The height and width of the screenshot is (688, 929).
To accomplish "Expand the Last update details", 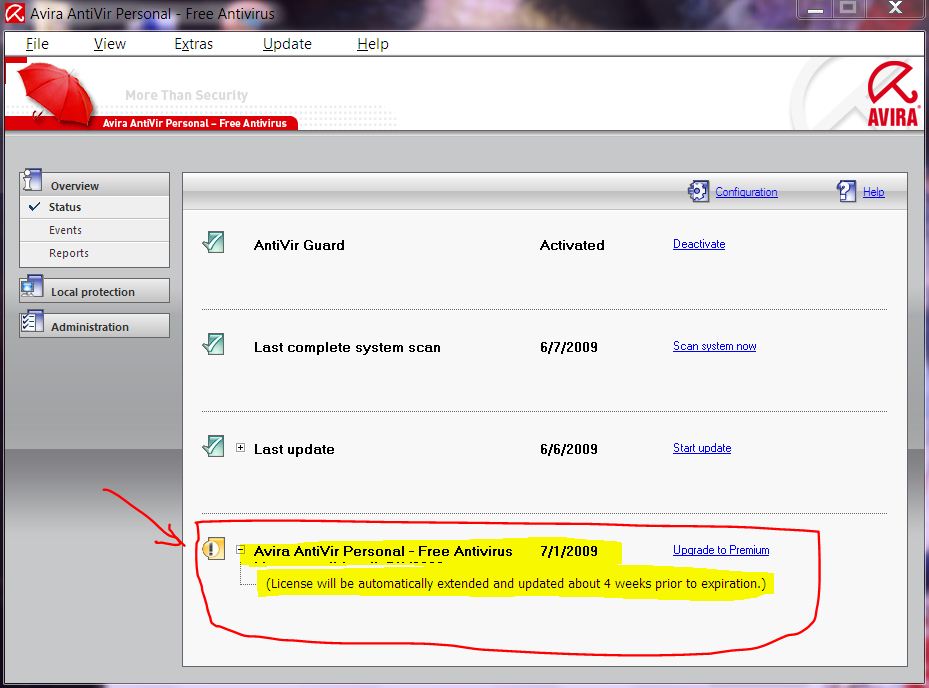I will pyautogui.click(x=240, y=447).
